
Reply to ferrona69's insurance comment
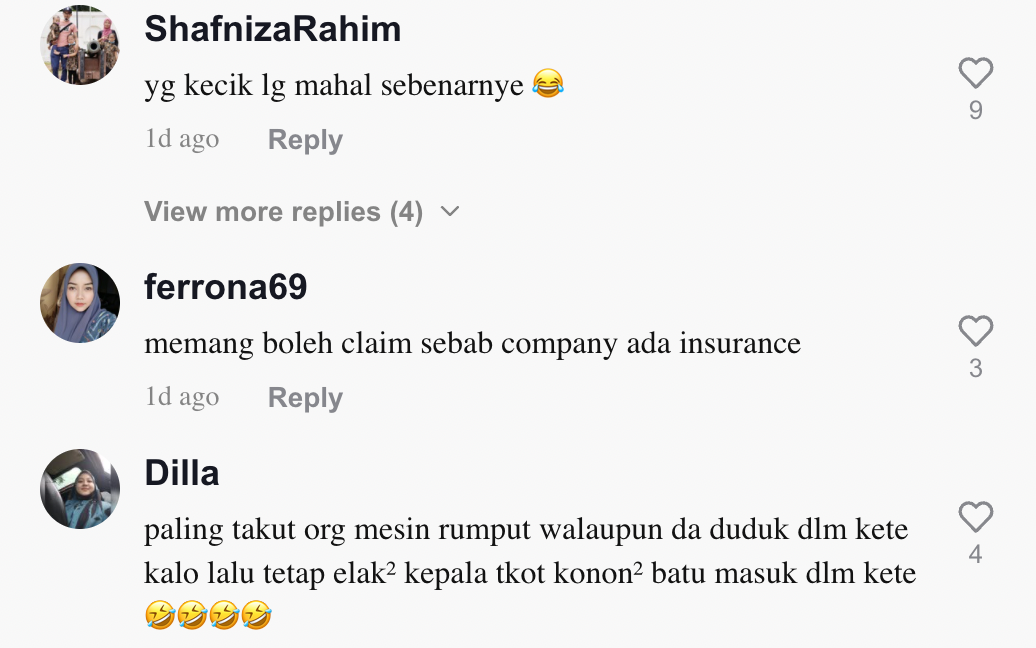point(305,398)
